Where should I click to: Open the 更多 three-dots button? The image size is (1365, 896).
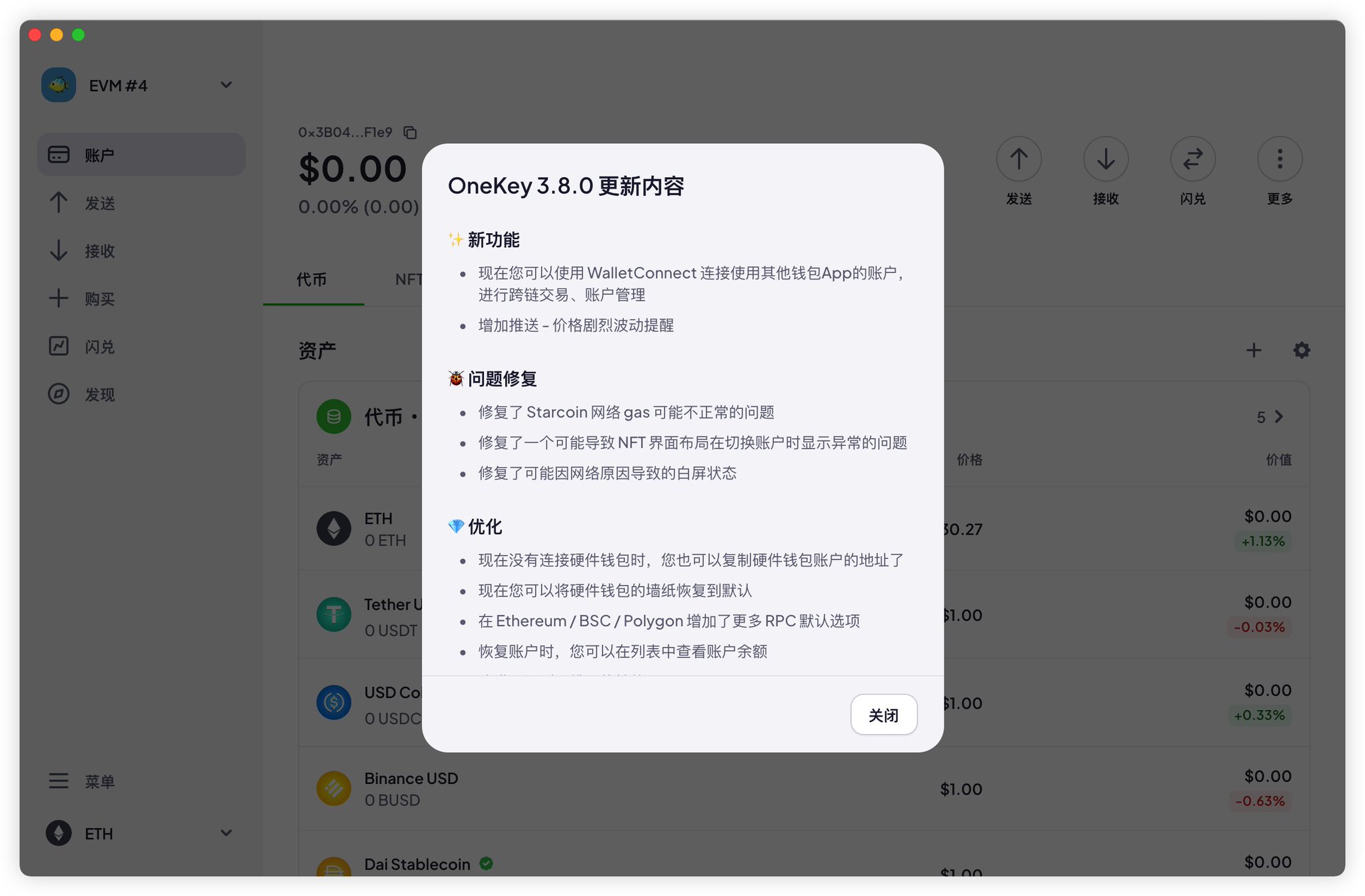click(1280, 159)
